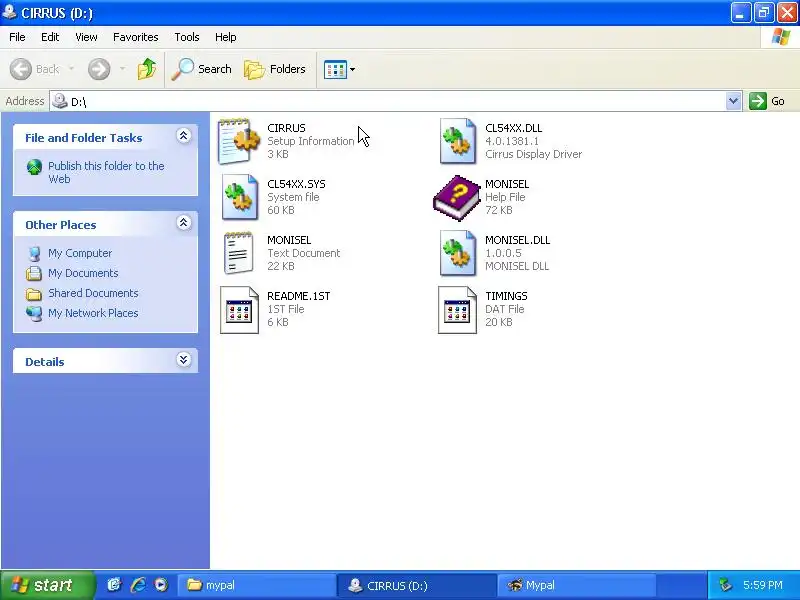Screen dimensions: 800x600
Task: Open the Tools menu
Action: [187, 37]
